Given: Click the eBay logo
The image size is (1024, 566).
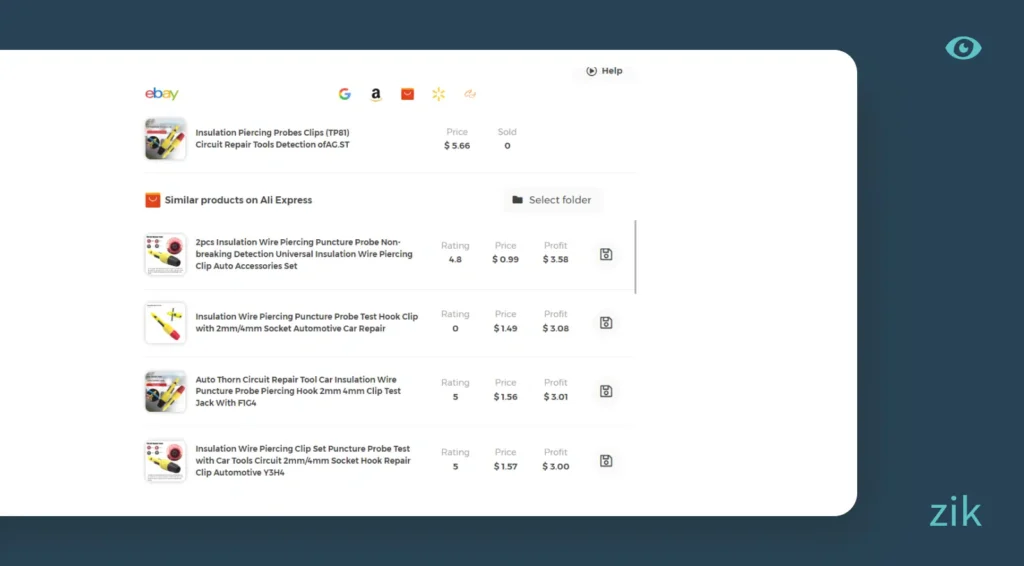Looking at the screenshot, I should [162, 94].
